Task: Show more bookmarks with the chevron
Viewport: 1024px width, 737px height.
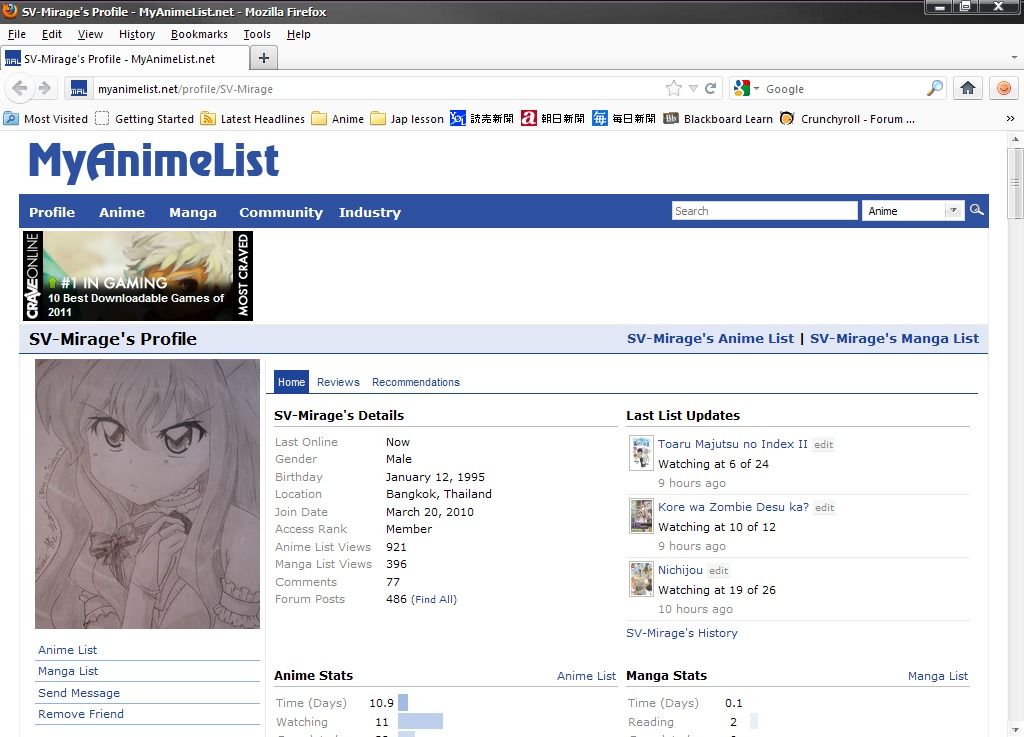Action: pyautogui.click(x=1010, y=118)
